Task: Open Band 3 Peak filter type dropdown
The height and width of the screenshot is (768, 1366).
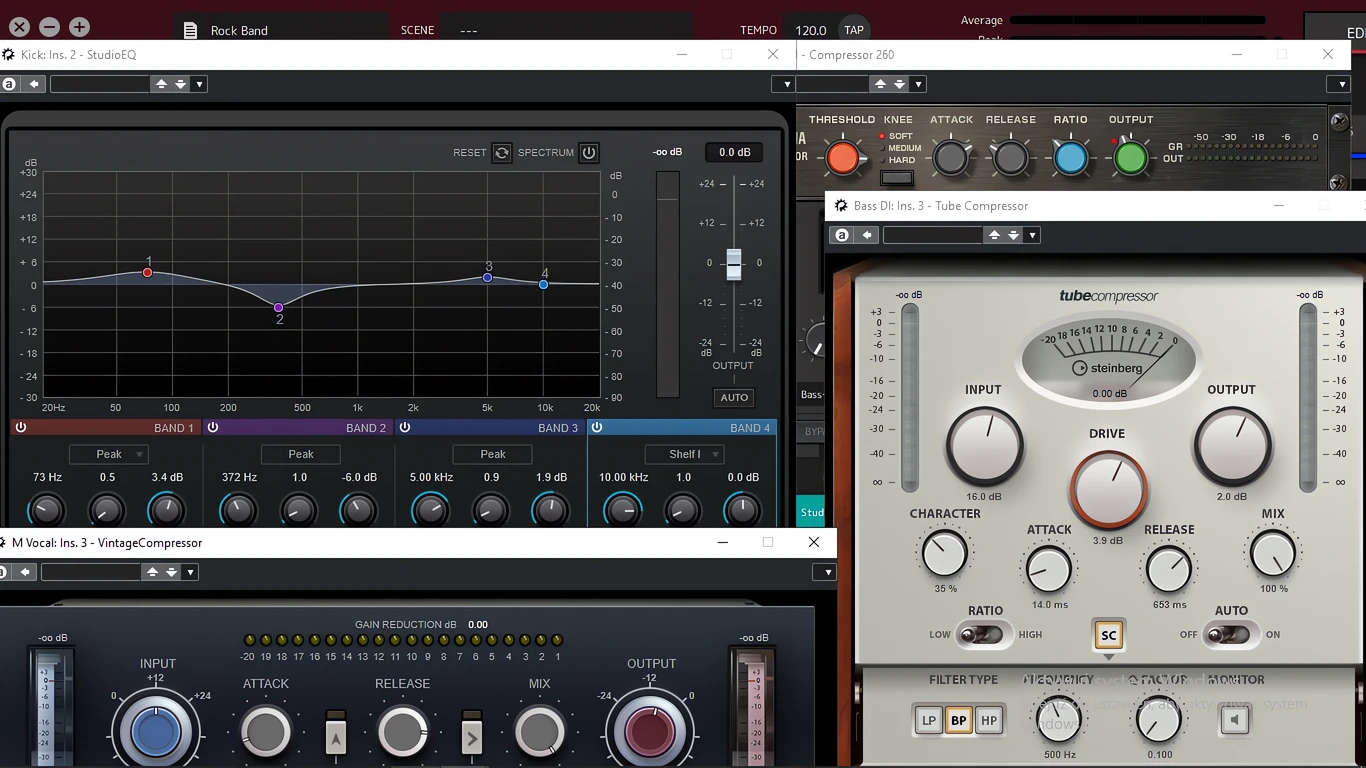Action: [493, 454]
